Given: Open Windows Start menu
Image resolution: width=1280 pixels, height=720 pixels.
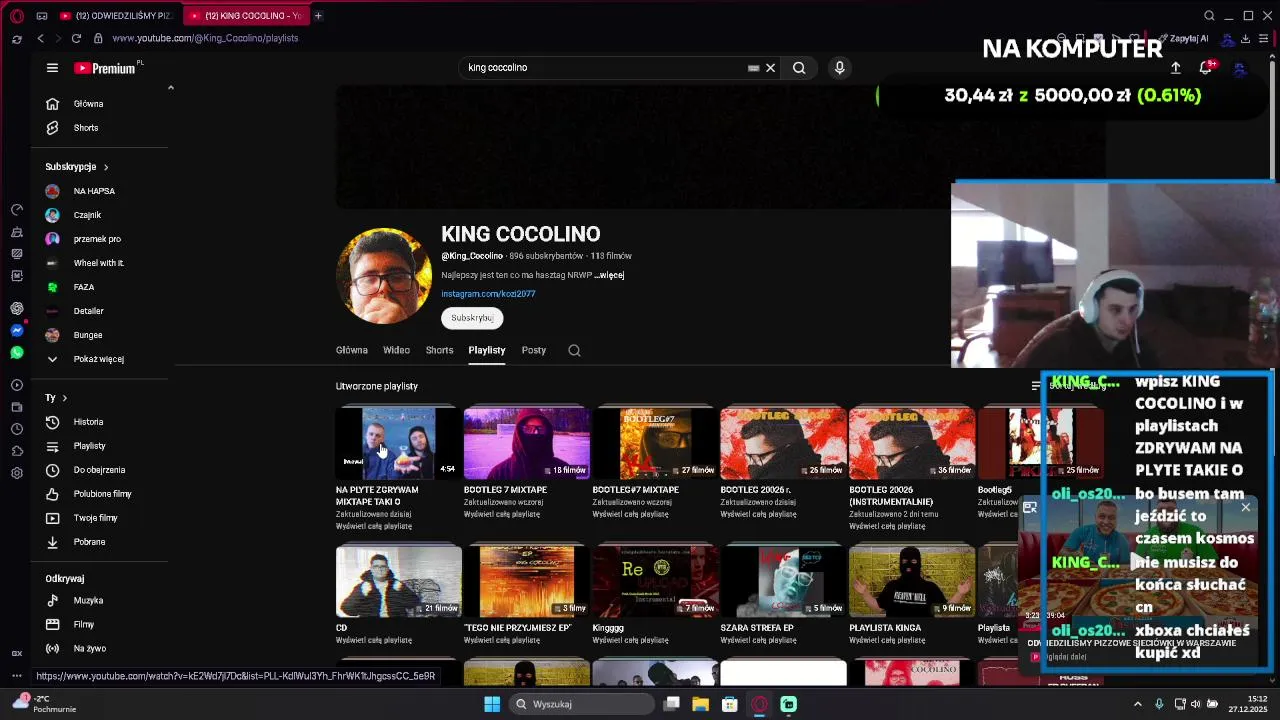Looking at the screenshot, I should tap(492, 704).
